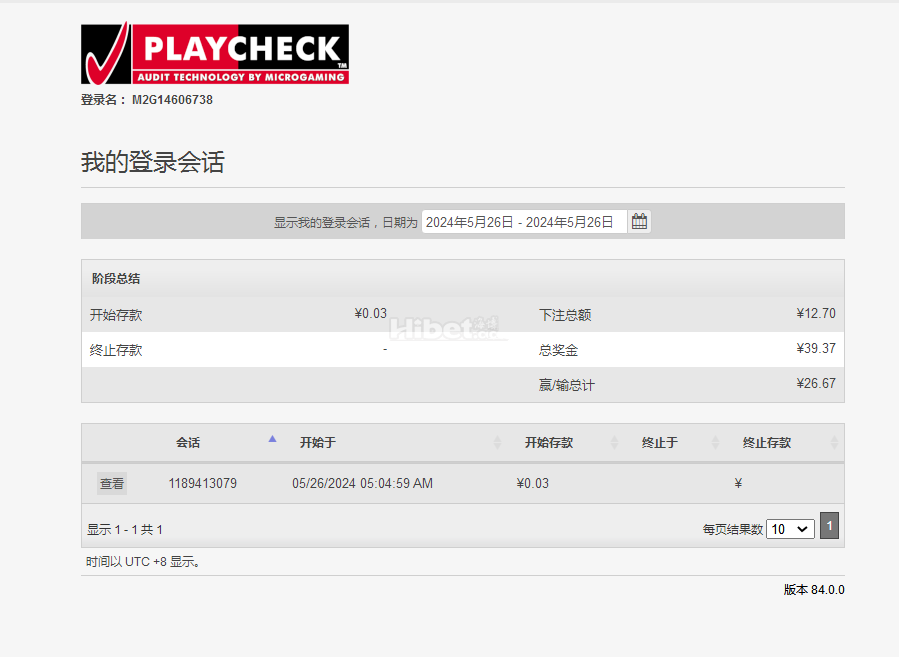Click 总奖金 value ¥39.37

coord(816,349)
